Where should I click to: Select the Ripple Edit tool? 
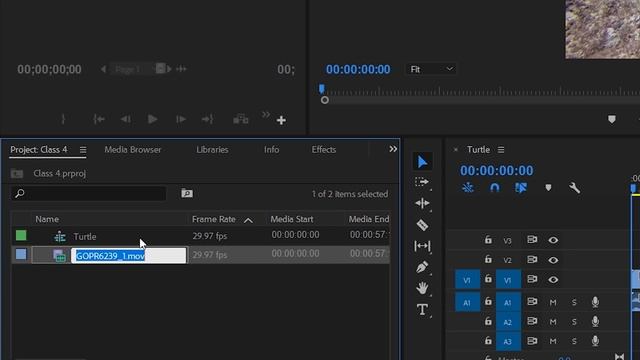click(x=422, y=203)
